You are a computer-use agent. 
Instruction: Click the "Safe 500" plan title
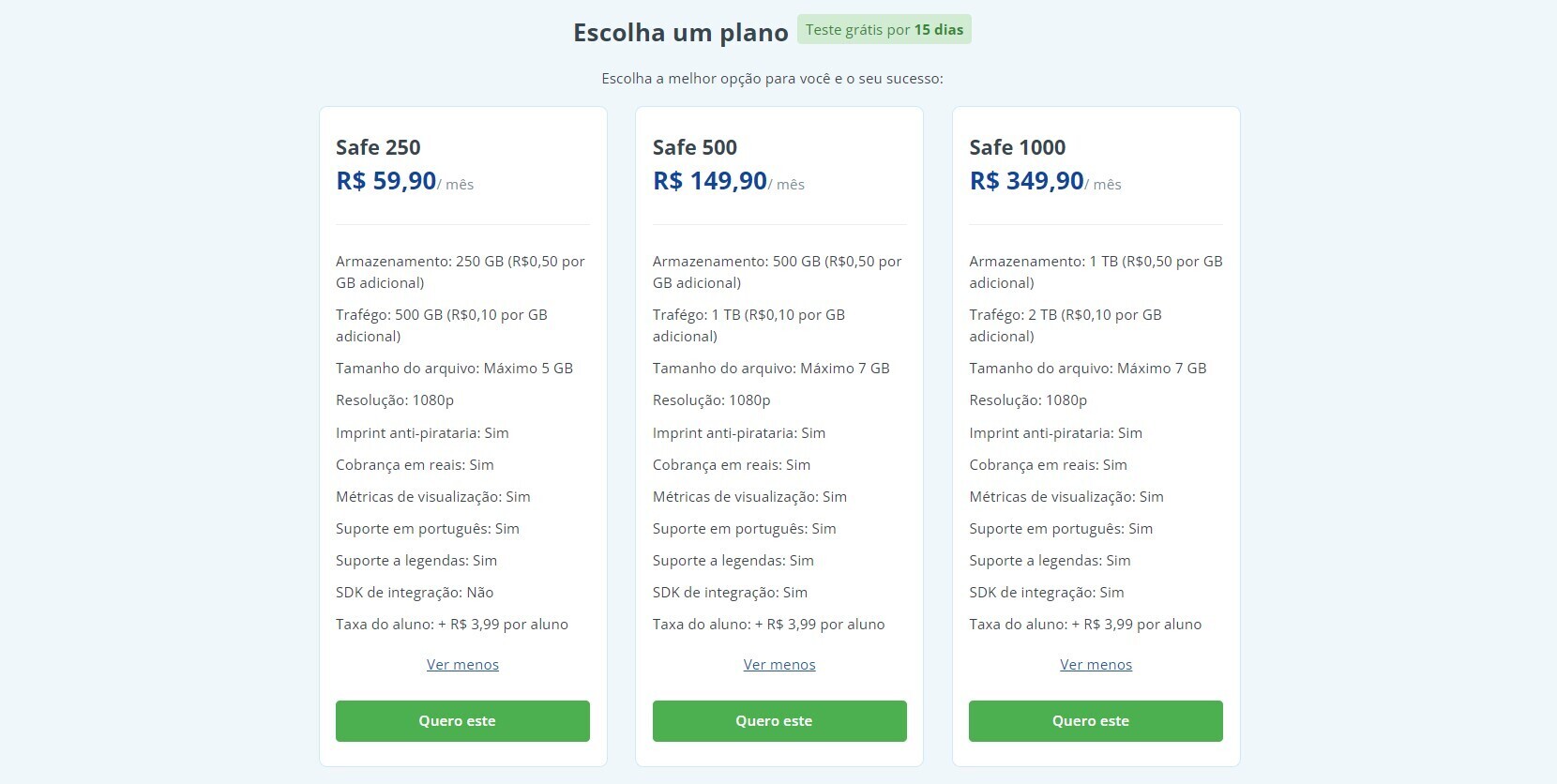694,147
